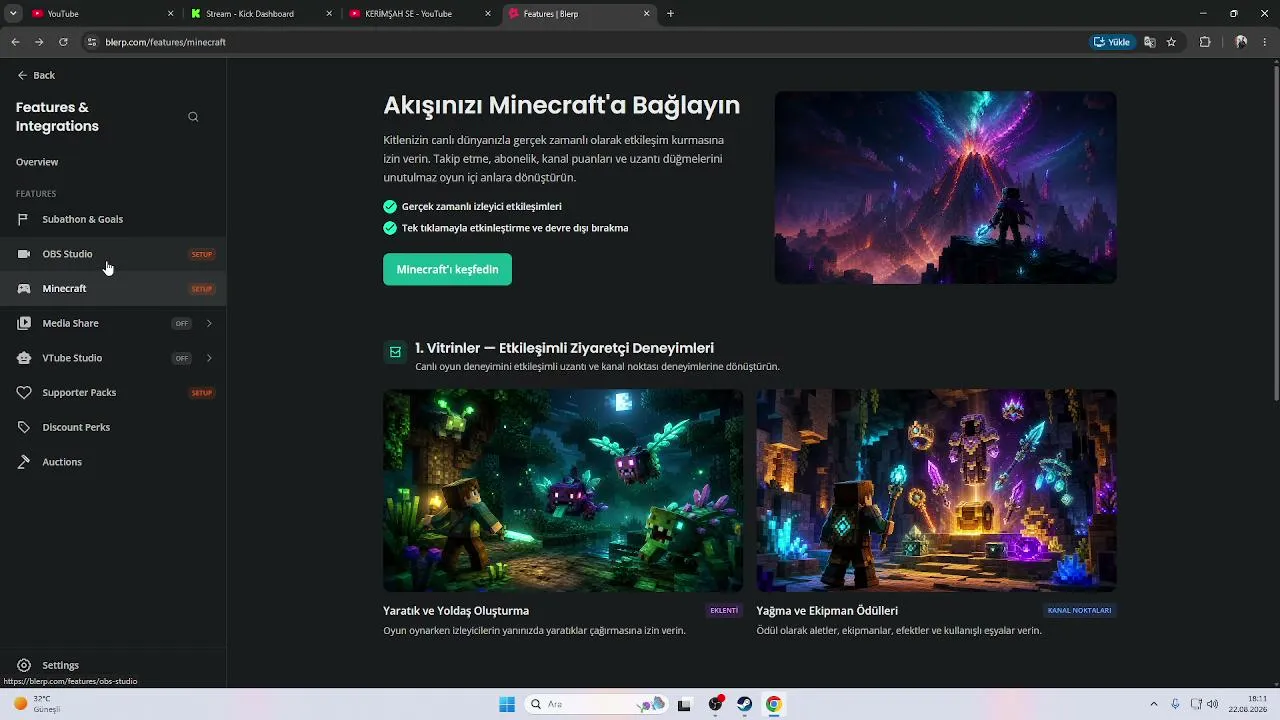Viewport: 1280px width, 720px height.
Task: Bookmark this page with the star icon
Action: click(x=1171, y=42)
